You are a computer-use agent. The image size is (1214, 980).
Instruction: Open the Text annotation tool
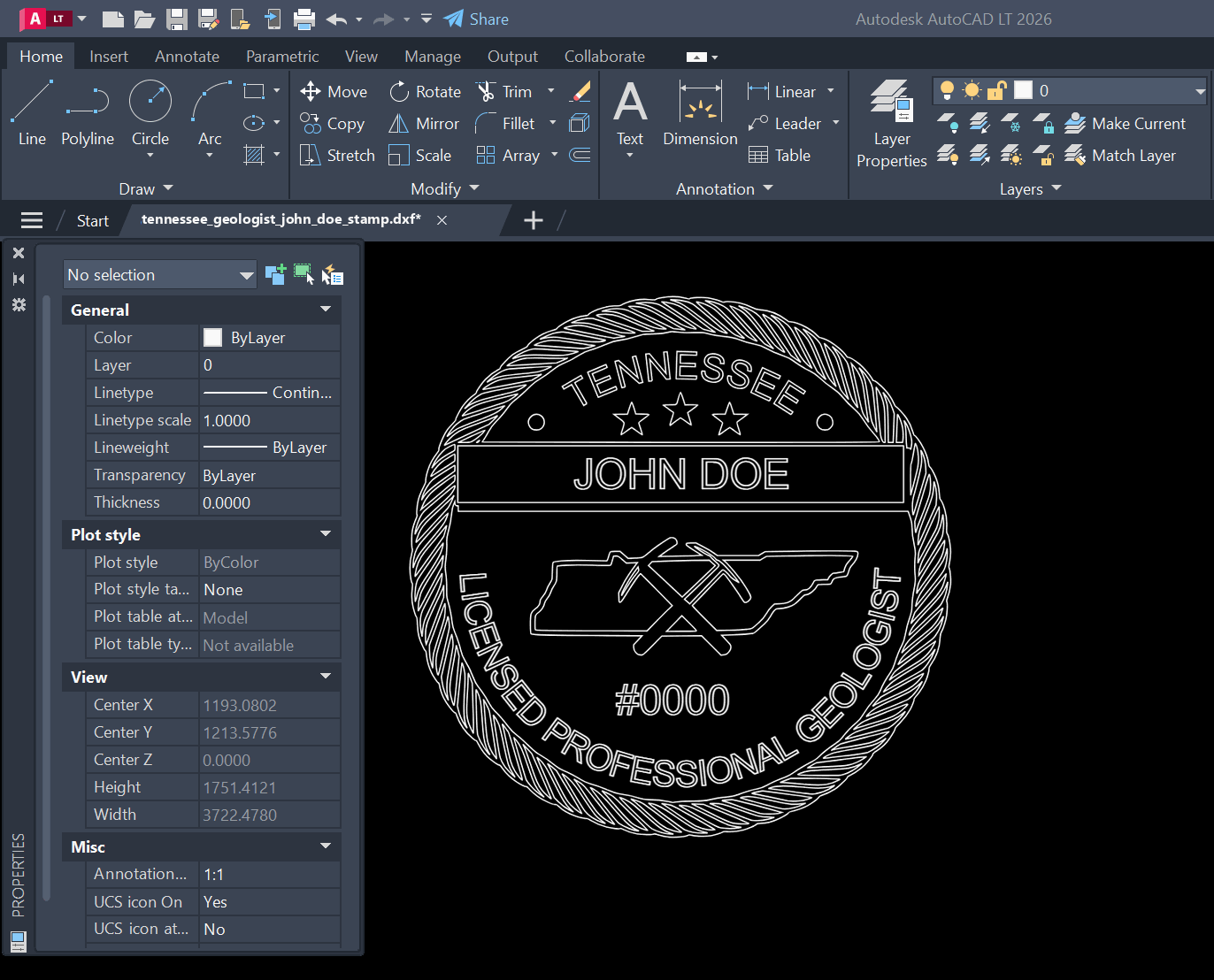coord(630,115)
